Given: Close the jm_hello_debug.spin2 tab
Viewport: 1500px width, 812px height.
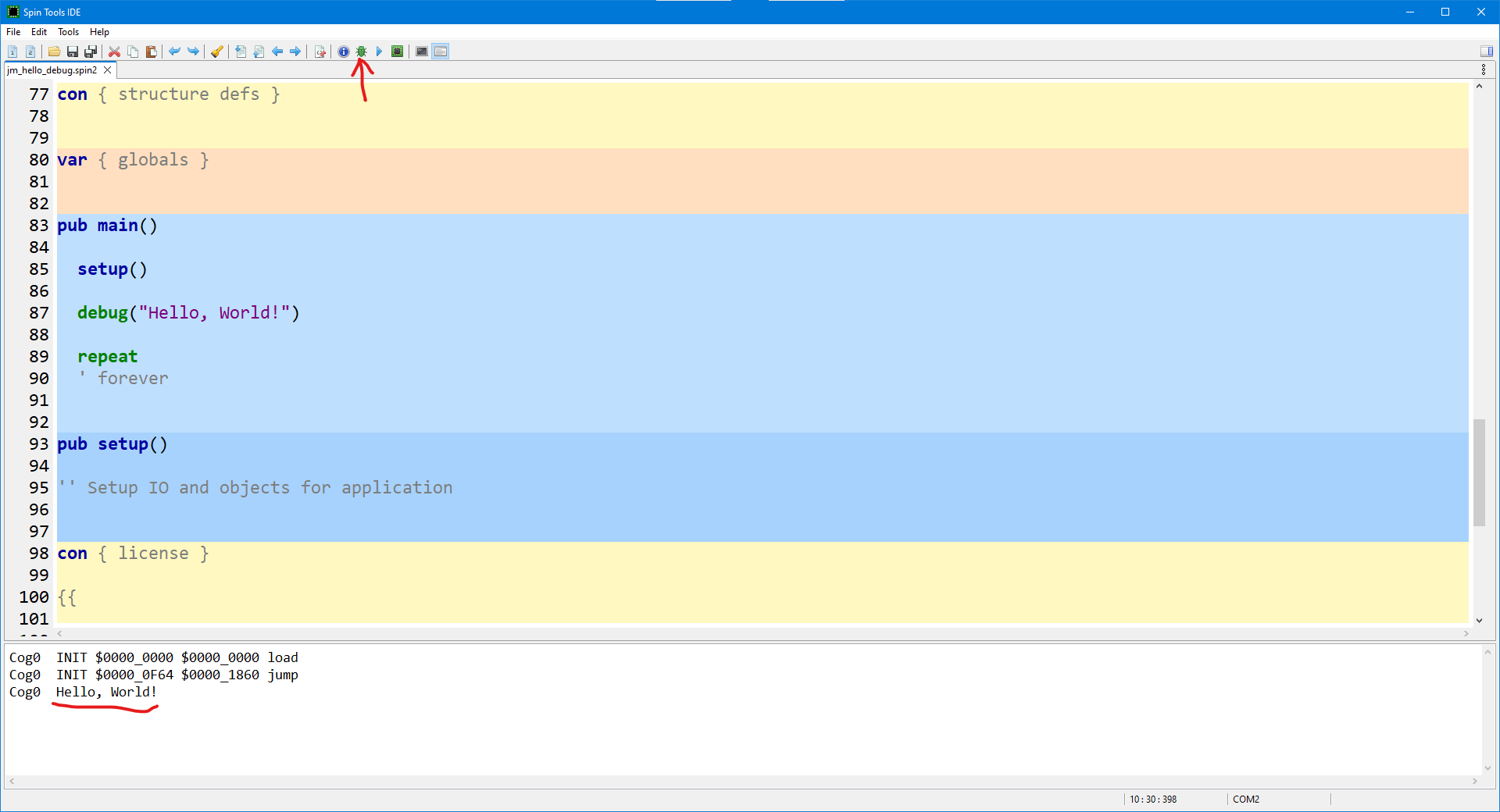Looking at the screenshot, I should 108,70.
